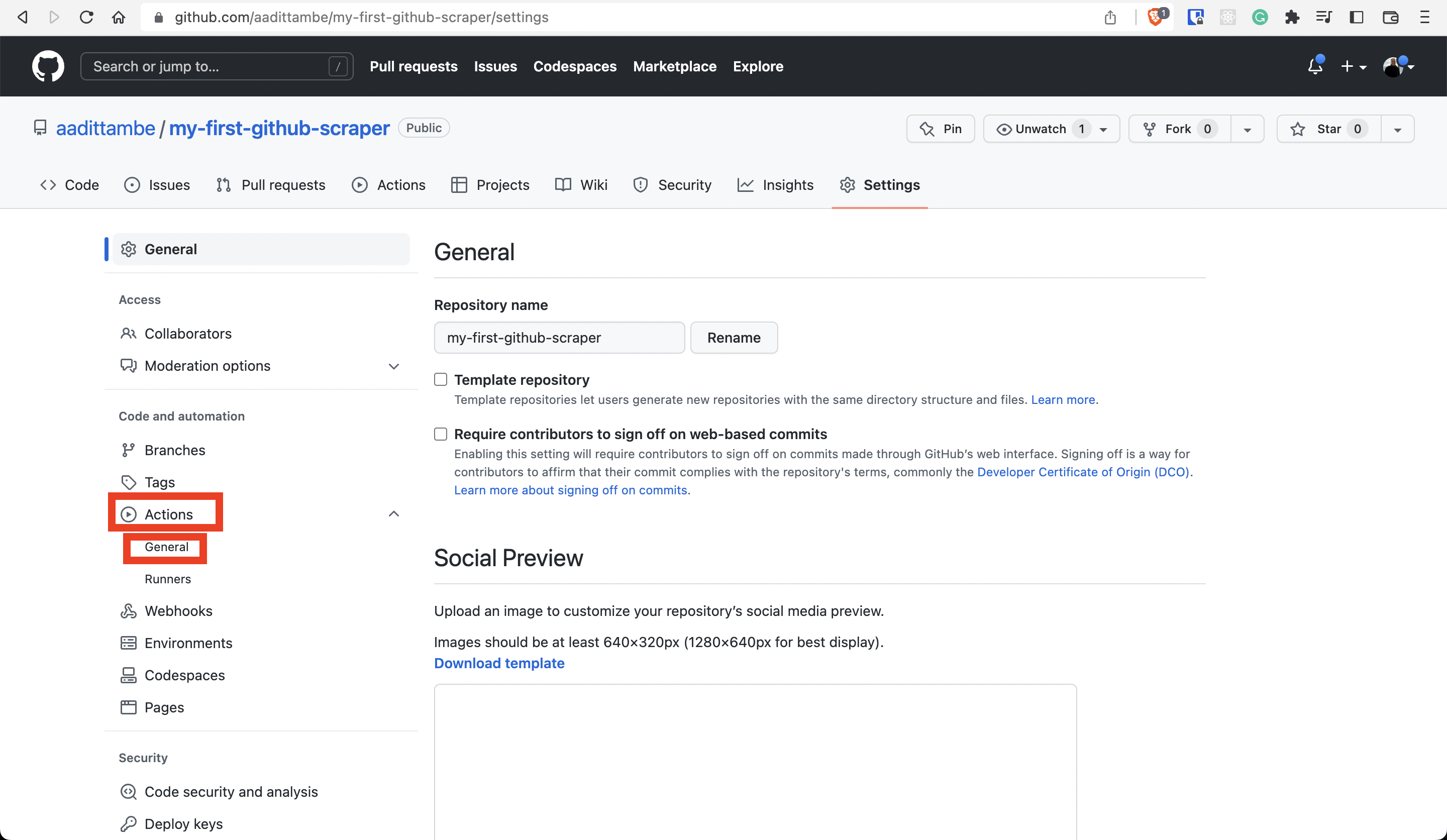Screen dimensions: 1447x840
Task: Click the Pull requests navigation icon
Action: click(224, 185)
